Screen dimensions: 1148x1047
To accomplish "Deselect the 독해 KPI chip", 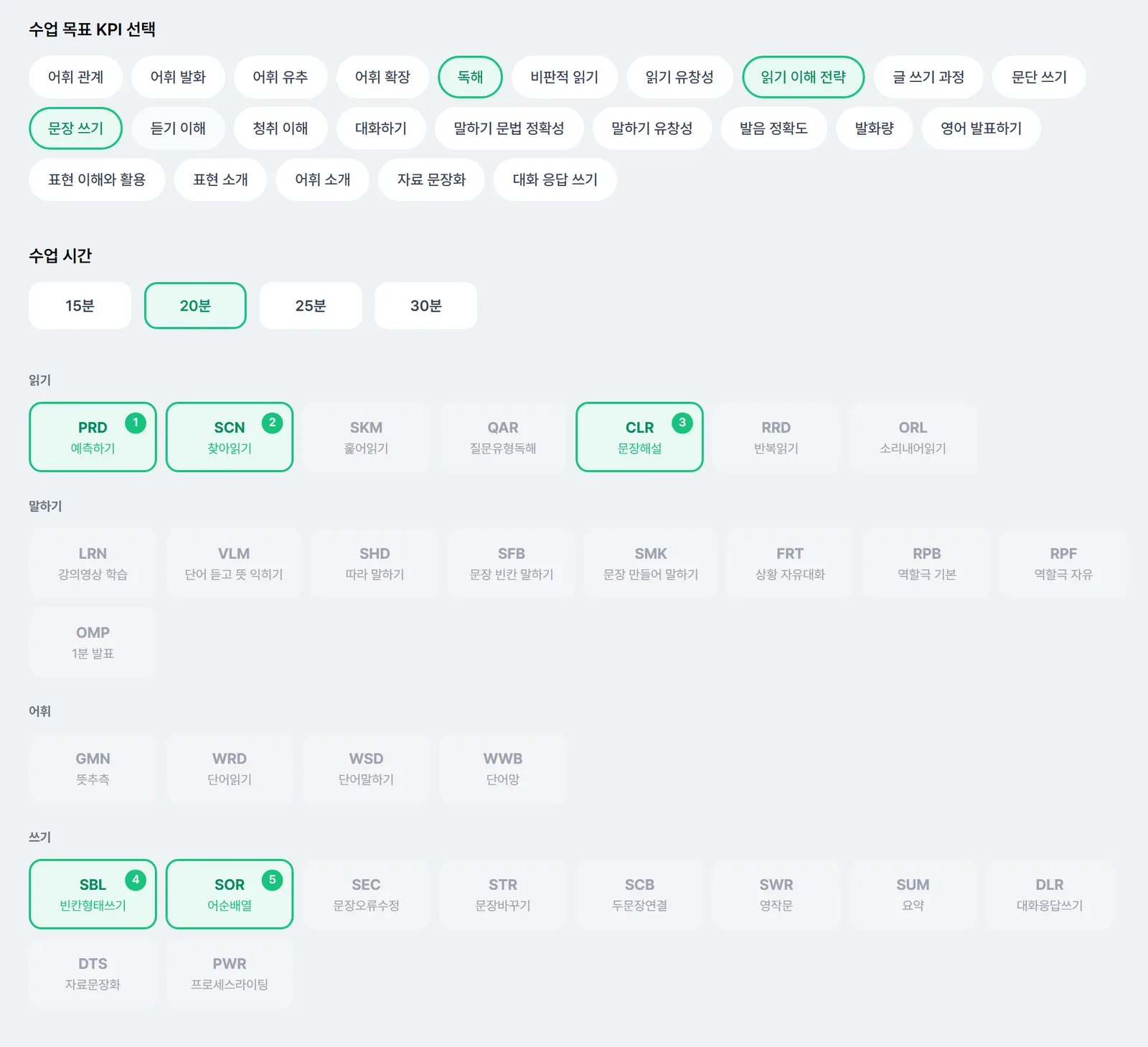I will pyautogui.click(x=470, y=77).
